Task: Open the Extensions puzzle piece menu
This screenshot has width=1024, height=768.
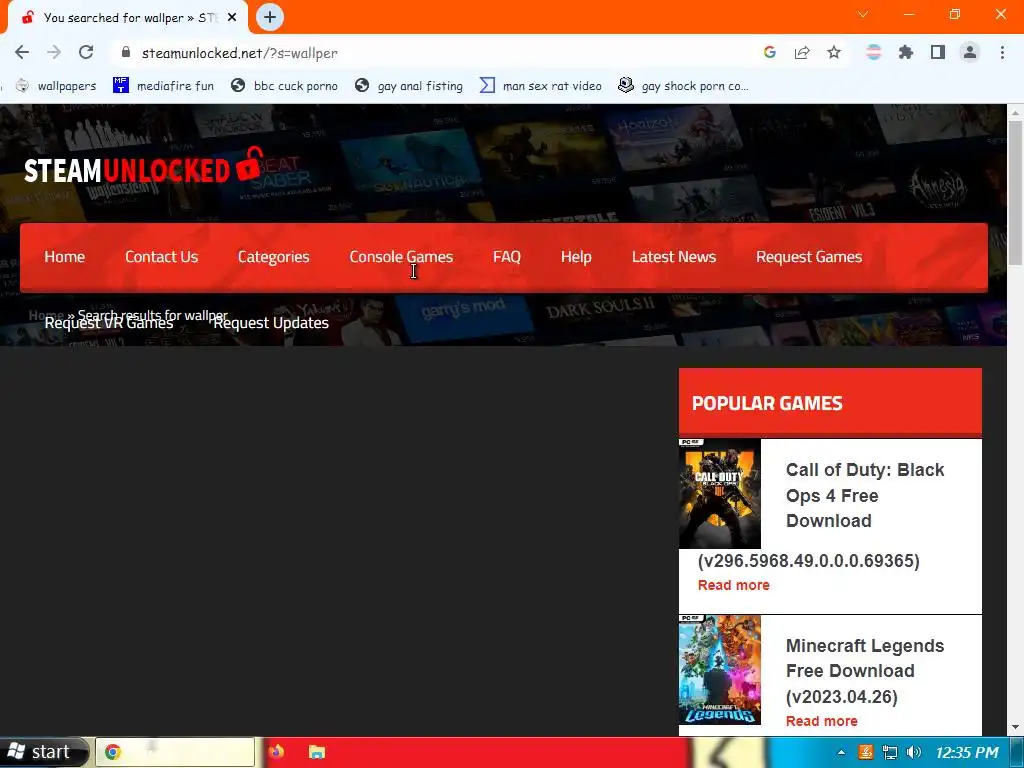Action: click(x=906, y=52)
